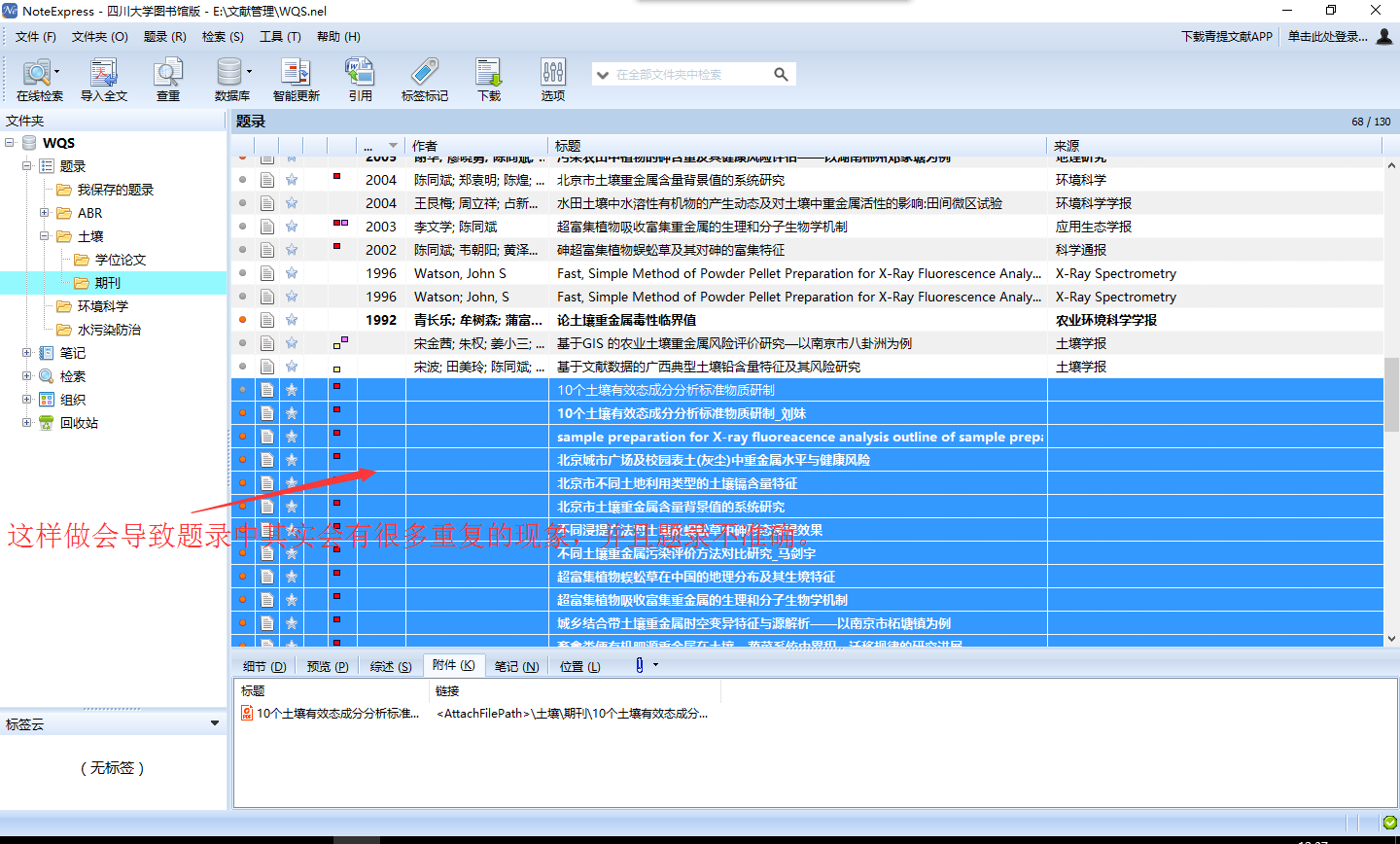The width and height of the screenshot is (1400, 844).
Task: Click the yellow flag in 宋波; 田美玲 row
Action: pyautogui.click(x=336, y=369)
